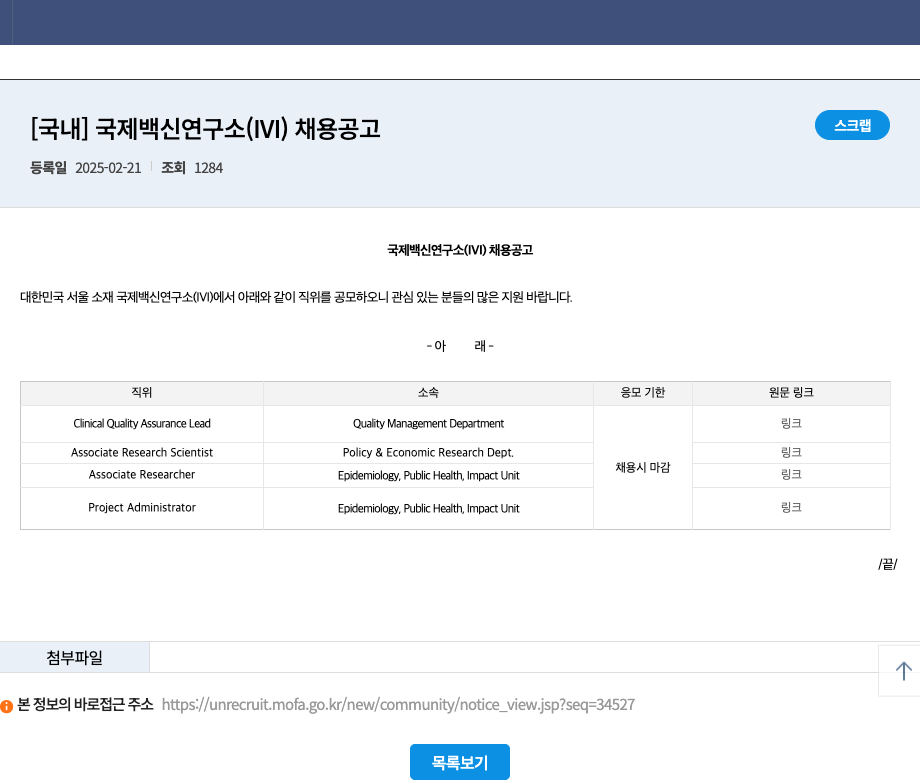Click the /끝/ end marker text

[x=888, y=564]
